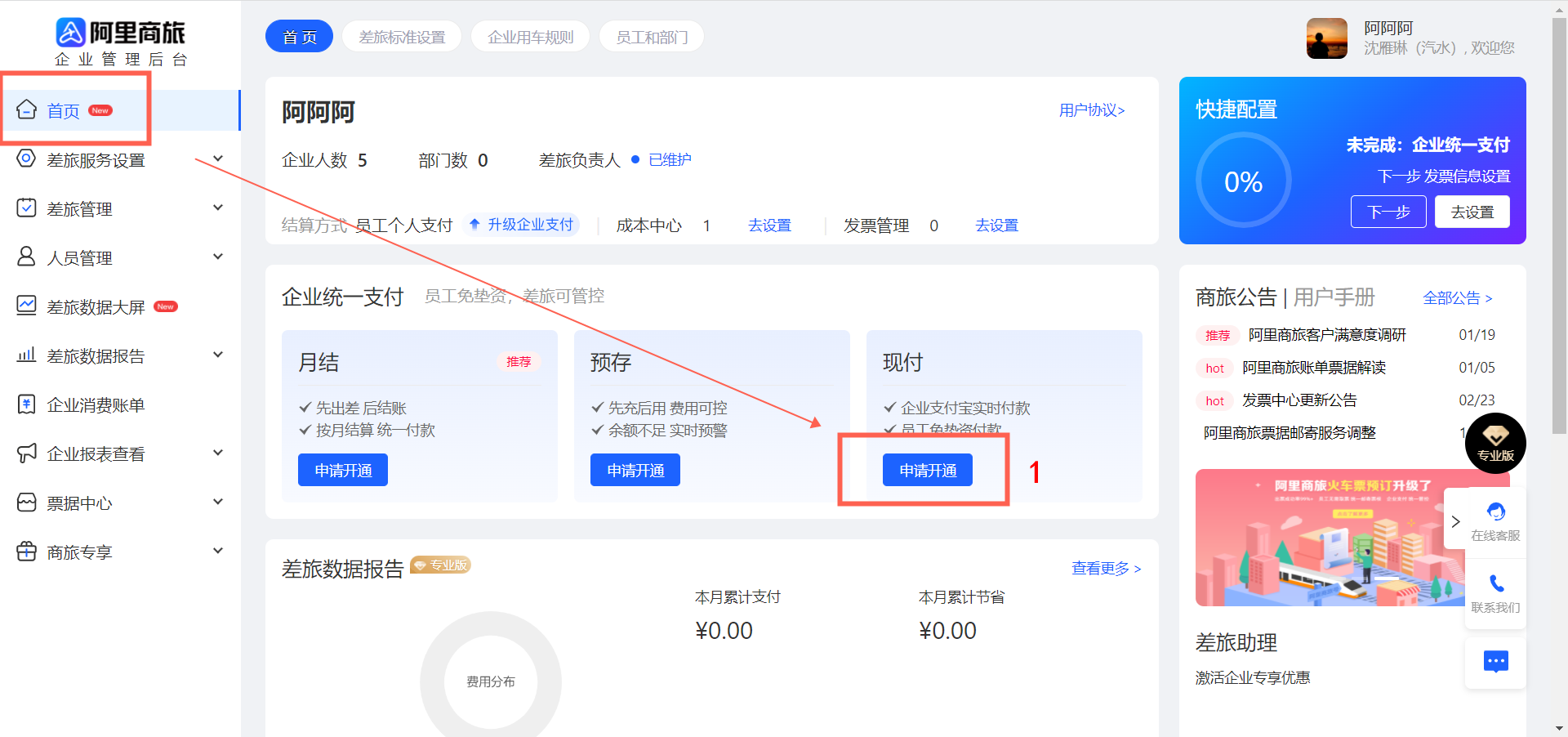Click the 费用分布 donut chart
The height and width of the screenshot is (737, 1568).
click(x=491, y=681)
